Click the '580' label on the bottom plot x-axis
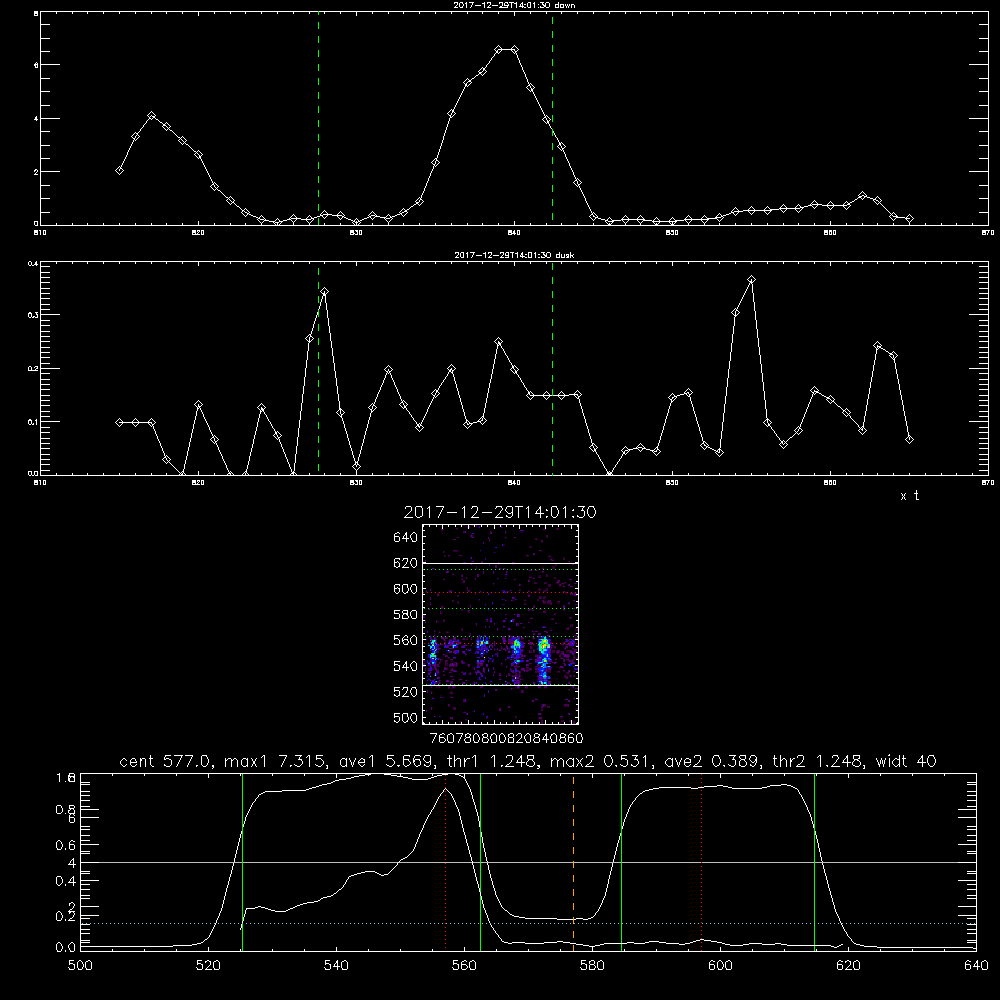This screenshot has width=1000, height=1000. pyautogui.click(x=592, y=965)
